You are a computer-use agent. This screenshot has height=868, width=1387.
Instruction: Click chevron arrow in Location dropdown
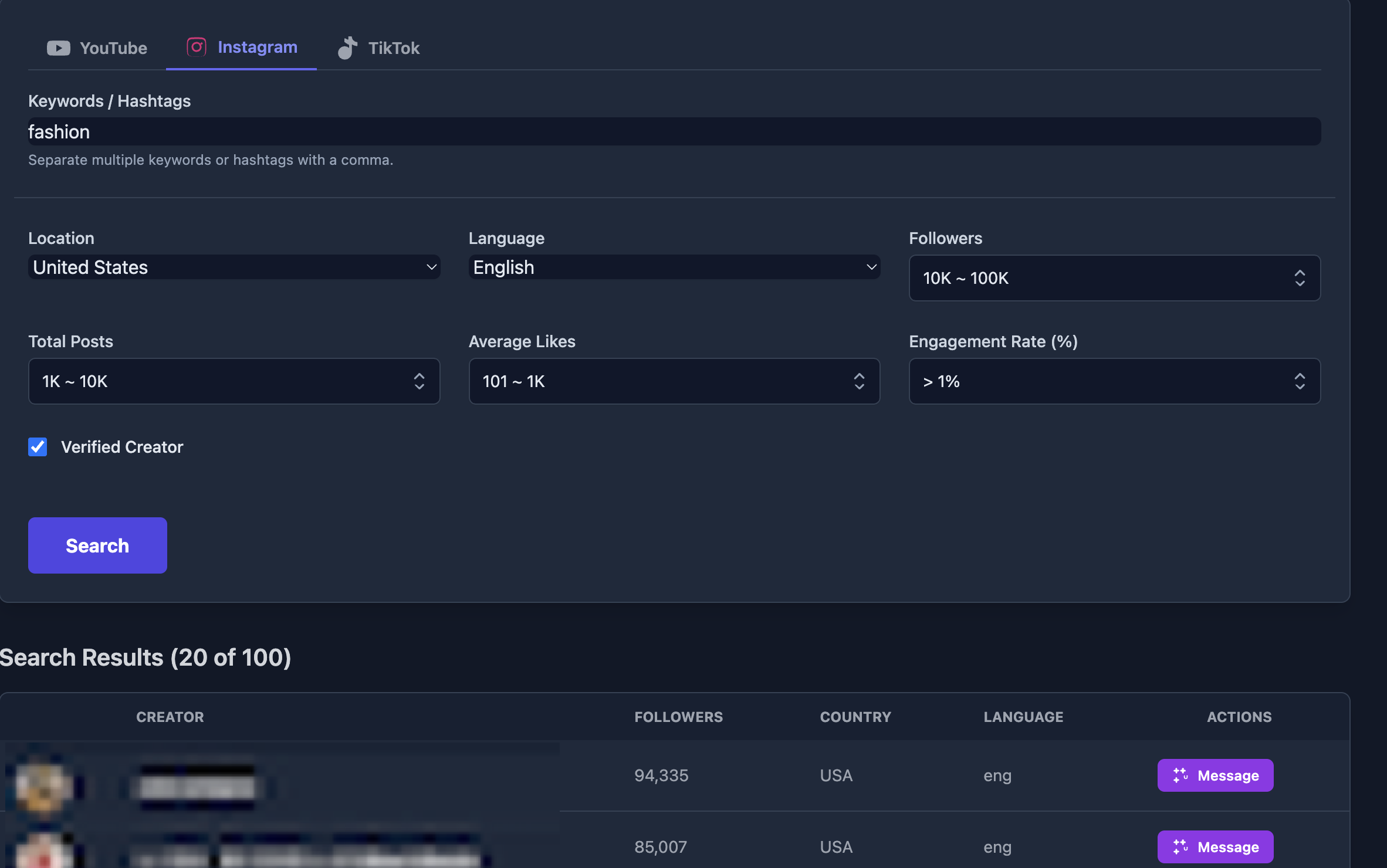point(431,267)
